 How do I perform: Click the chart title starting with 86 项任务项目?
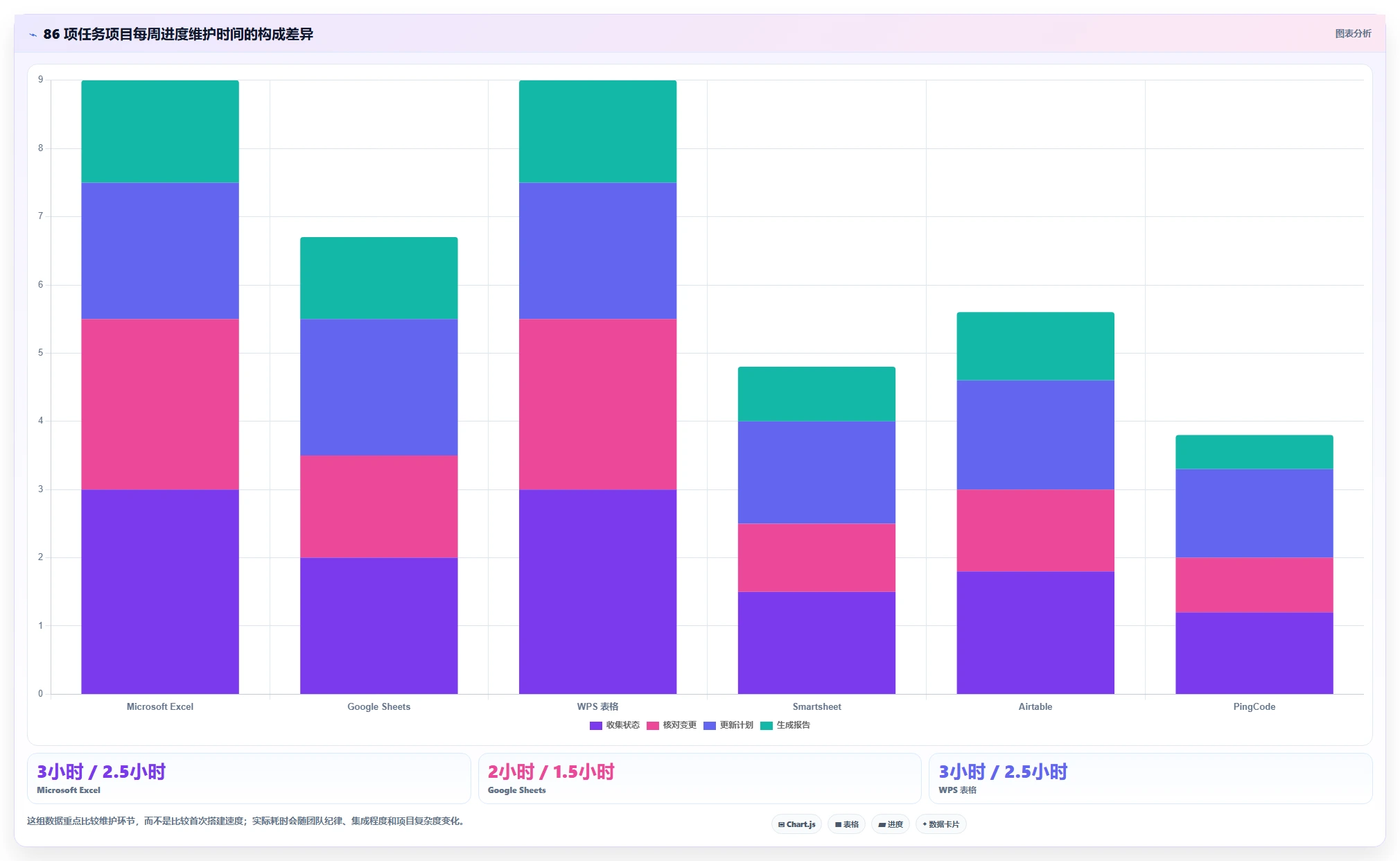pyautogui.click(x=178, y=35)
